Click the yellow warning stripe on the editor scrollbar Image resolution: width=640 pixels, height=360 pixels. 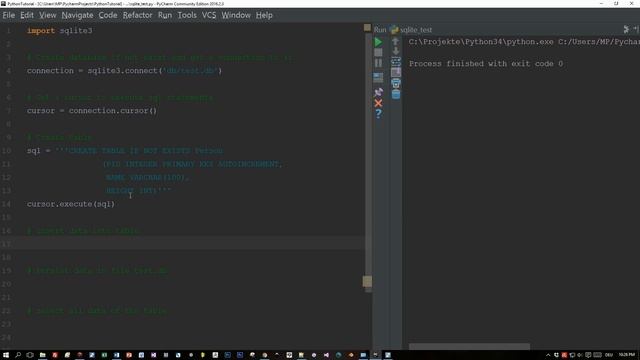[x=367, y=281]
